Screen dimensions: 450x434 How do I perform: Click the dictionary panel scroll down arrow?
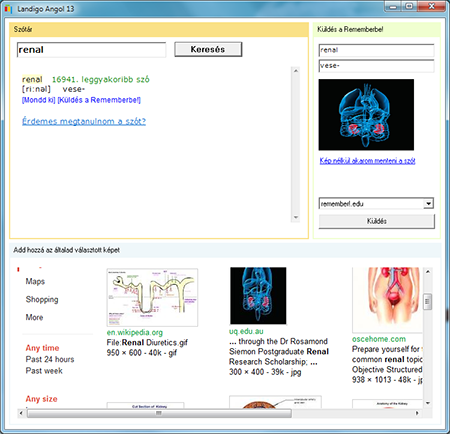click(x=295, y=218)
